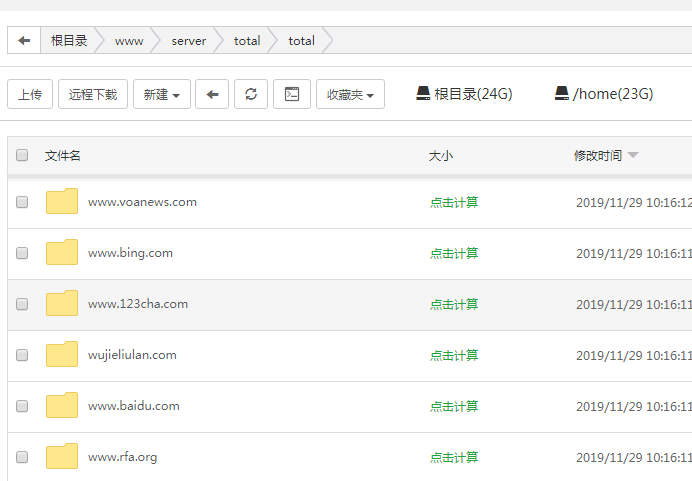Open the www.bing.com folder name

(130, 253)
